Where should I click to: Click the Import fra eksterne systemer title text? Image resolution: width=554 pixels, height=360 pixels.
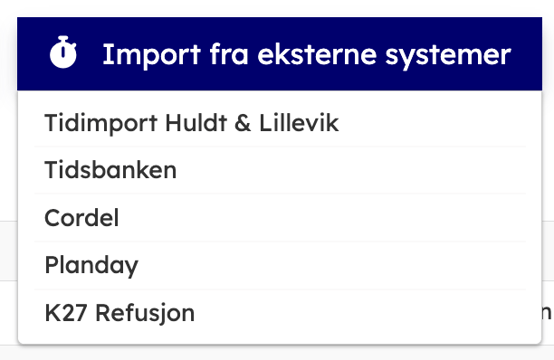[307, 55]
